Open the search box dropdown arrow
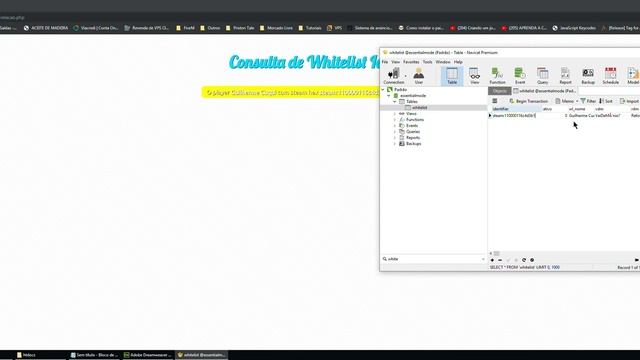640x360 pixels. click(483, 259)
